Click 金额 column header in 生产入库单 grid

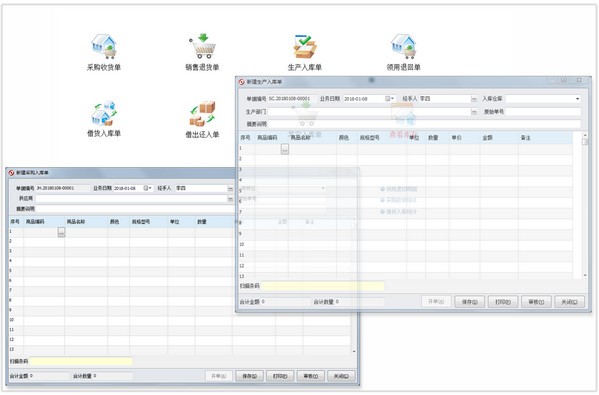point(499,138)
